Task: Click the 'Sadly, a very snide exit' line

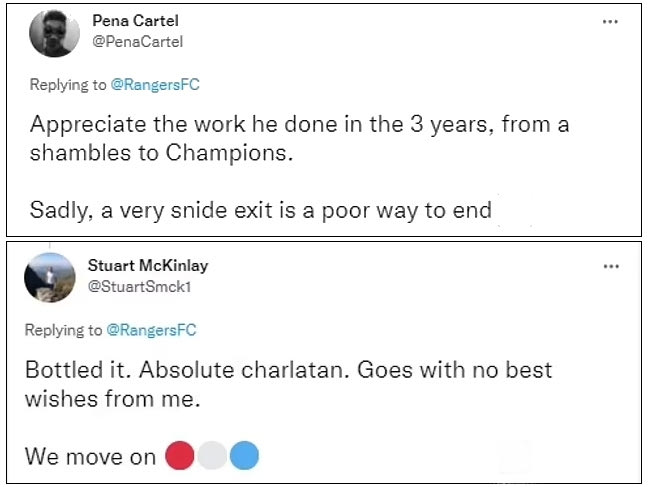Action: 260,210
